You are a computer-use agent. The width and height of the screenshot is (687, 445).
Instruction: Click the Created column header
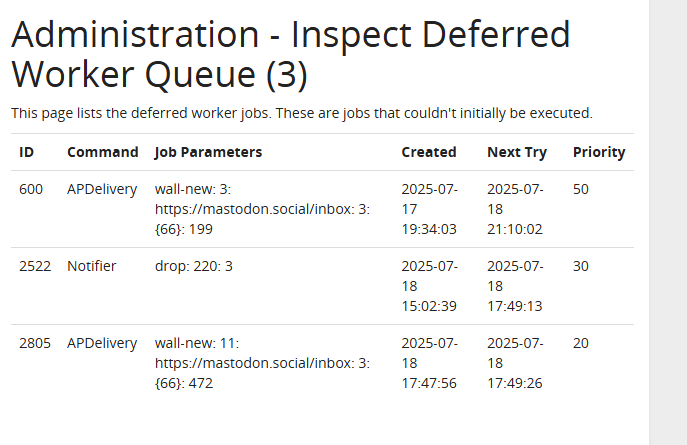tap(428, 152)
